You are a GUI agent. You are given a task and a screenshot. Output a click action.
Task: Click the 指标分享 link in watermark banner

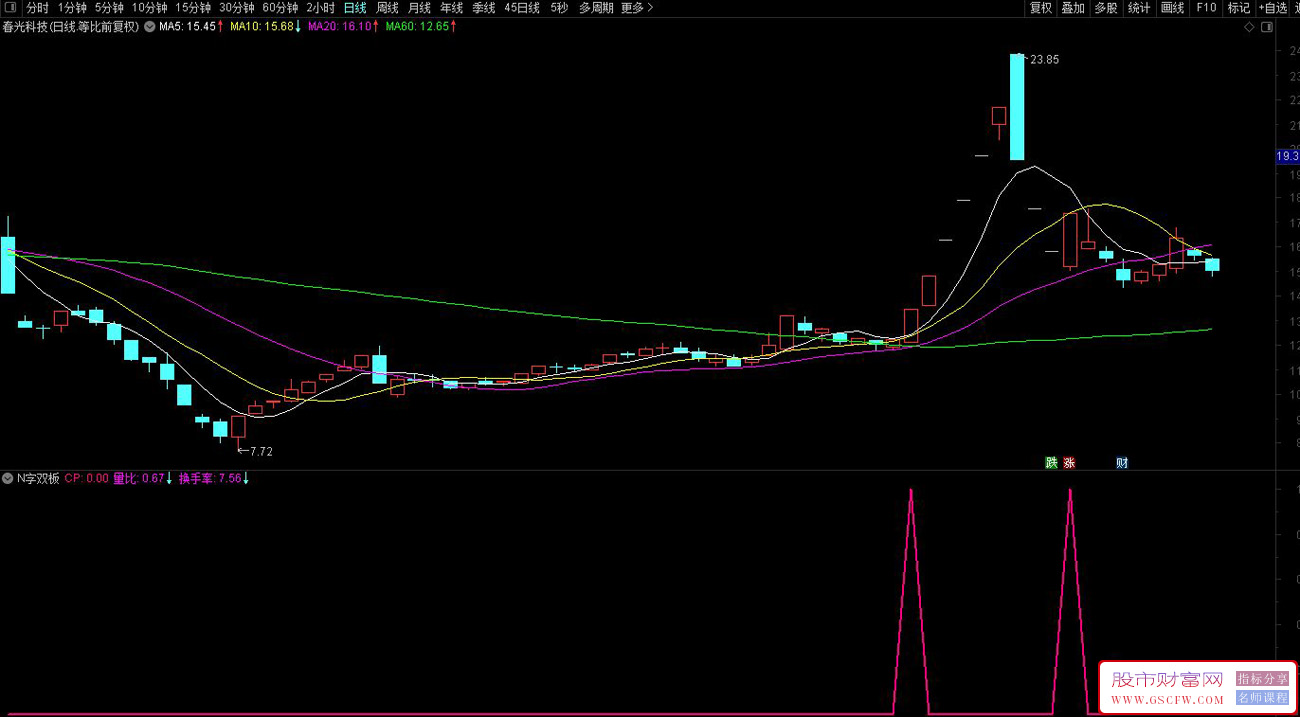tap(1263, 679)
